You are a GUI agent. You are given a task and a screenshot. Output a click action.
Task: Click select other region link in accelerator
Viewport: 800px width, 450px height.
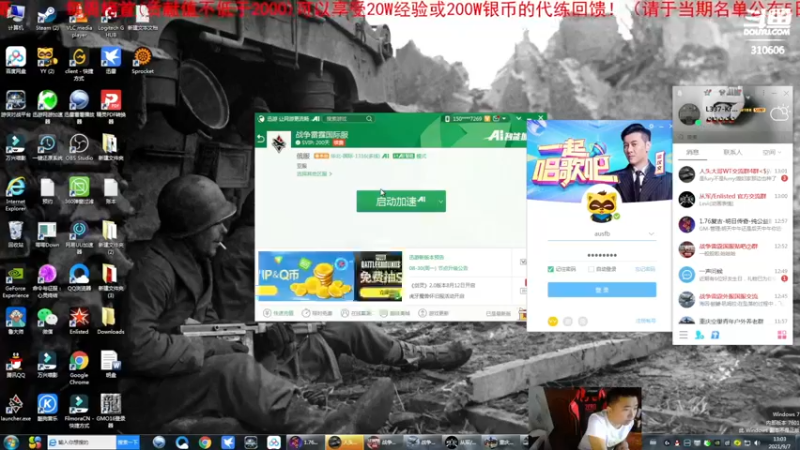(x=314, y=174)
